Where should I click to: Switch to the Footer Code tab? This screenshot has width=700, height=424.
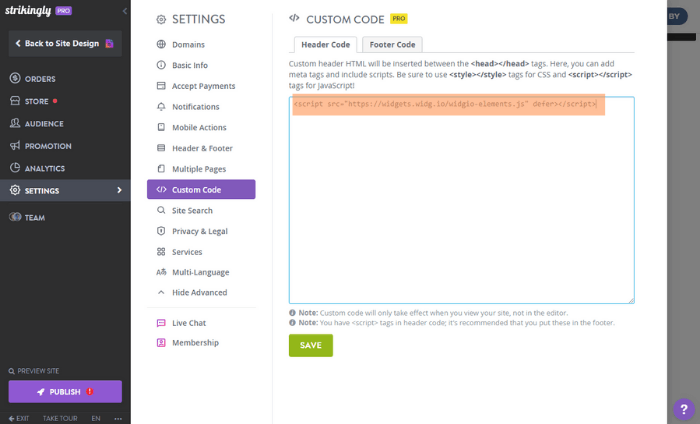coord(392,45)
